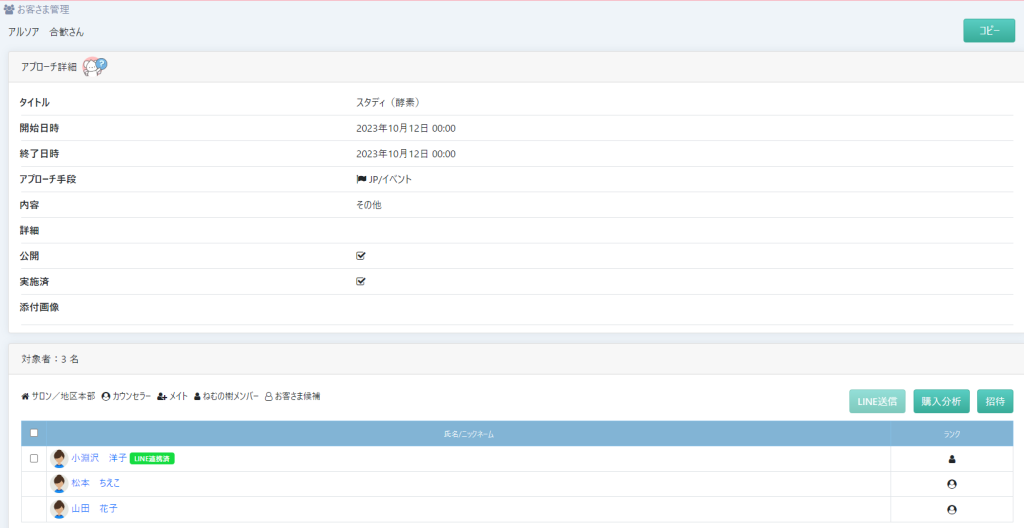The width and height of the screenshot is (1024, 528).
Task: Click the avatar of 松本 ちえこ
Action: [x=59, y=483]
